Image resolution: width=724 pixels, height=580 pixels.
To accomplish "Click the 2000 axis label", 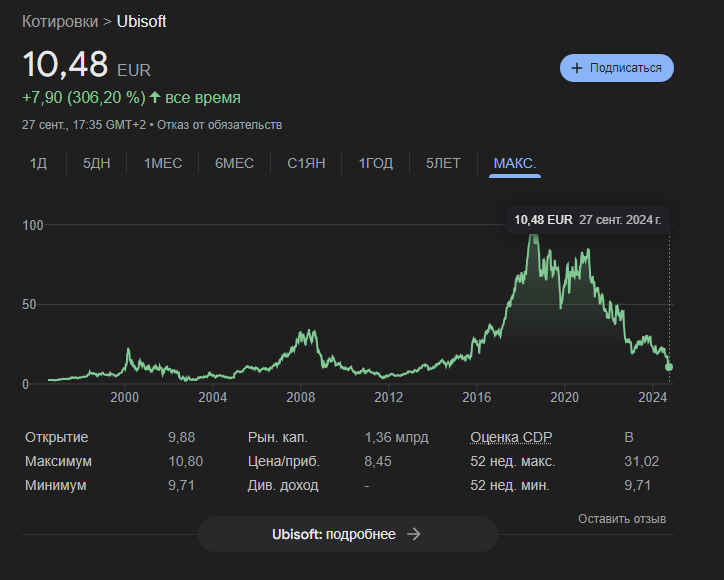I will tap(124, 397).
